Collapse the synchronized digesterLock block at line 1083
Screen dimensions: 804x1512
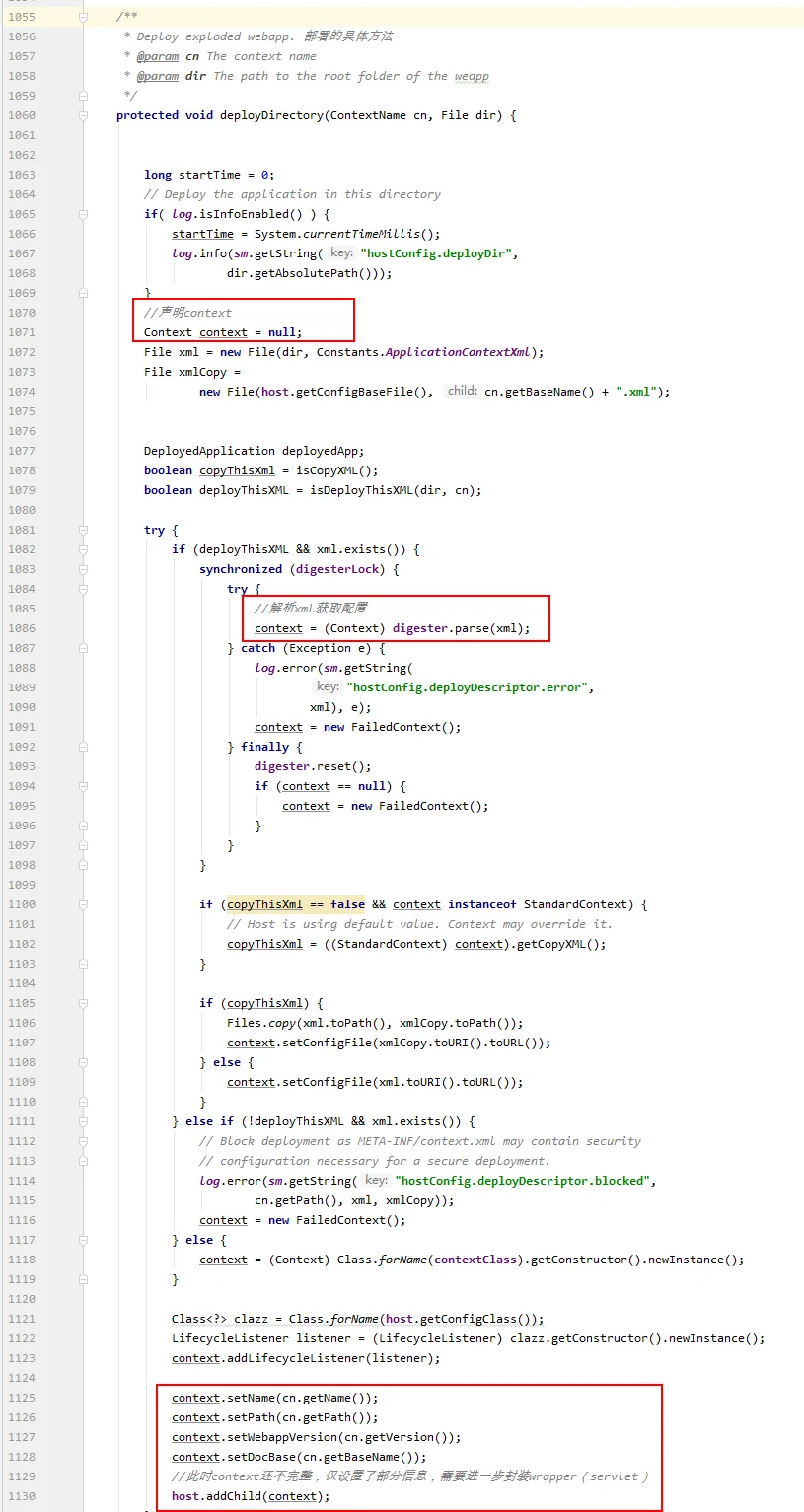(84, 569)
